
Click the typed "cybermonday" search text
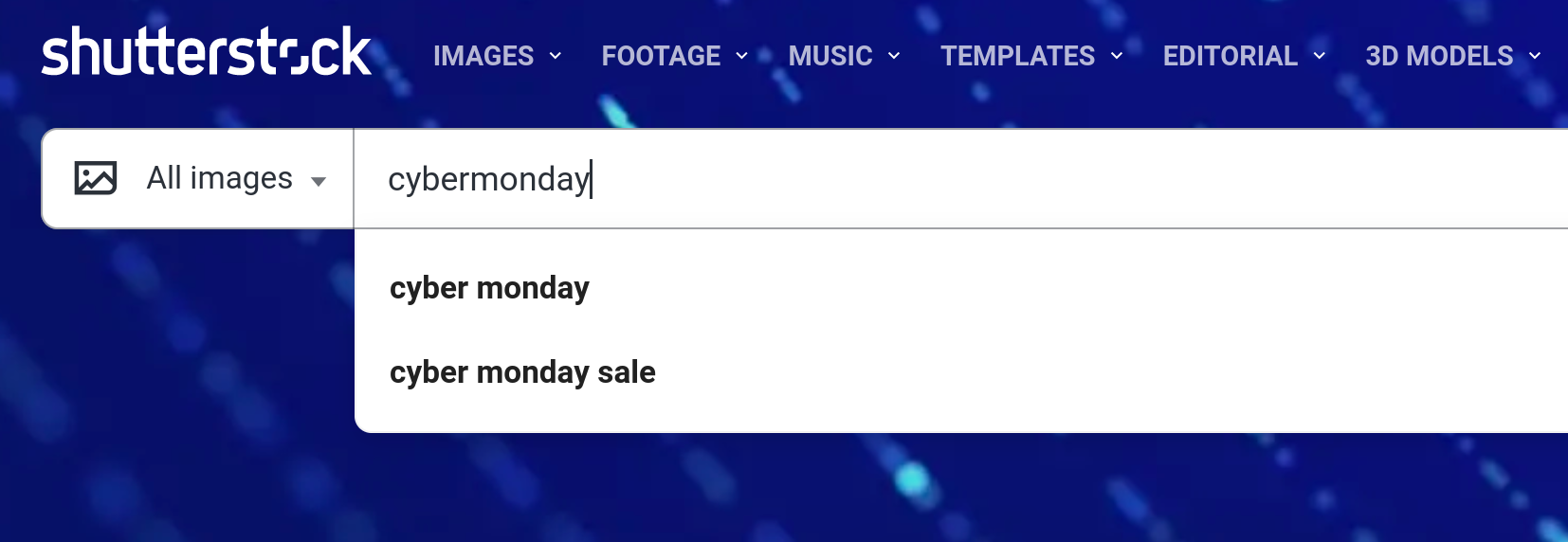[488, 179]
